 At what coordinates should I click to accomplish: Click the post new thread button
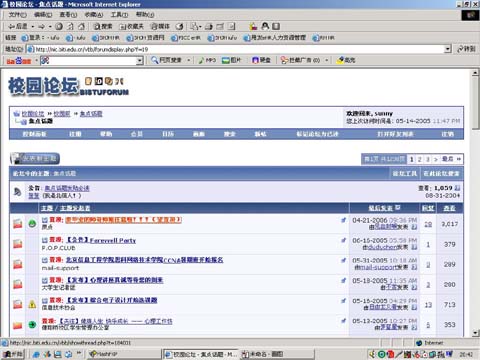tap(35, 159)
